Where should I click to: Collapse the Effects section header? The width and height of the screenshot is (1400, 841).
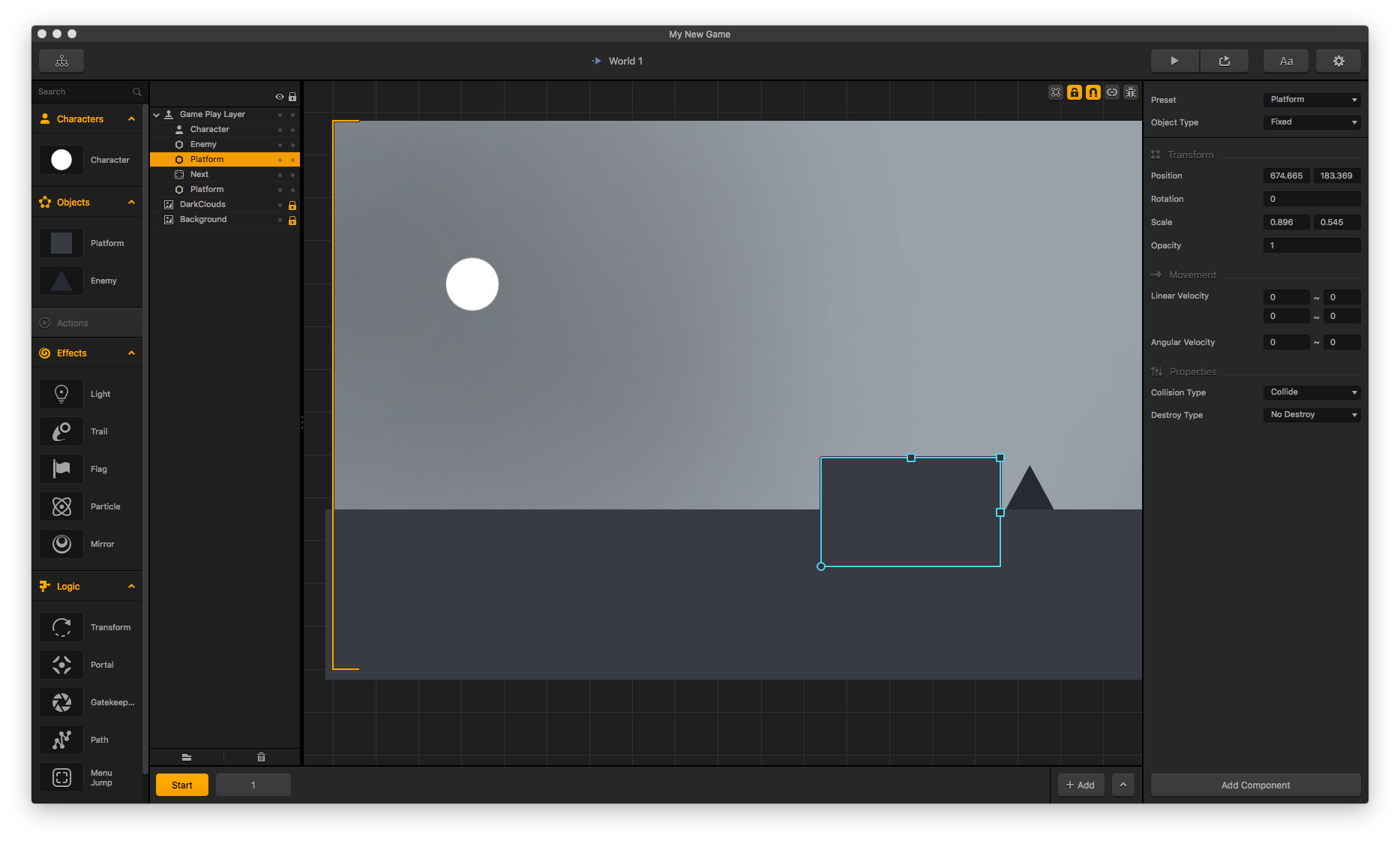(131, 353)
